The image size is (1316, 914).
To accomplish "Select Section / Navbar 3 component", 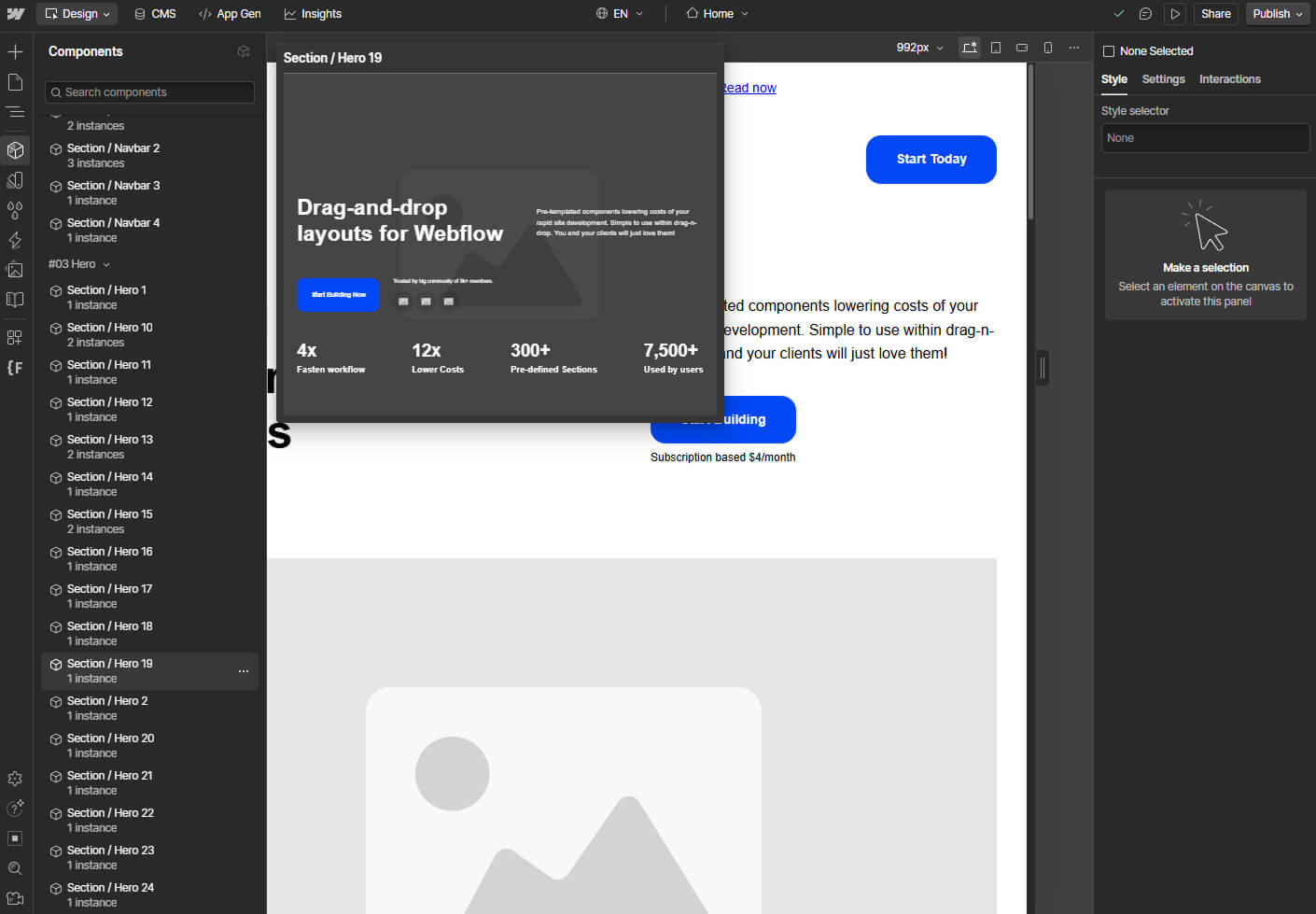I will coord(149,193).
